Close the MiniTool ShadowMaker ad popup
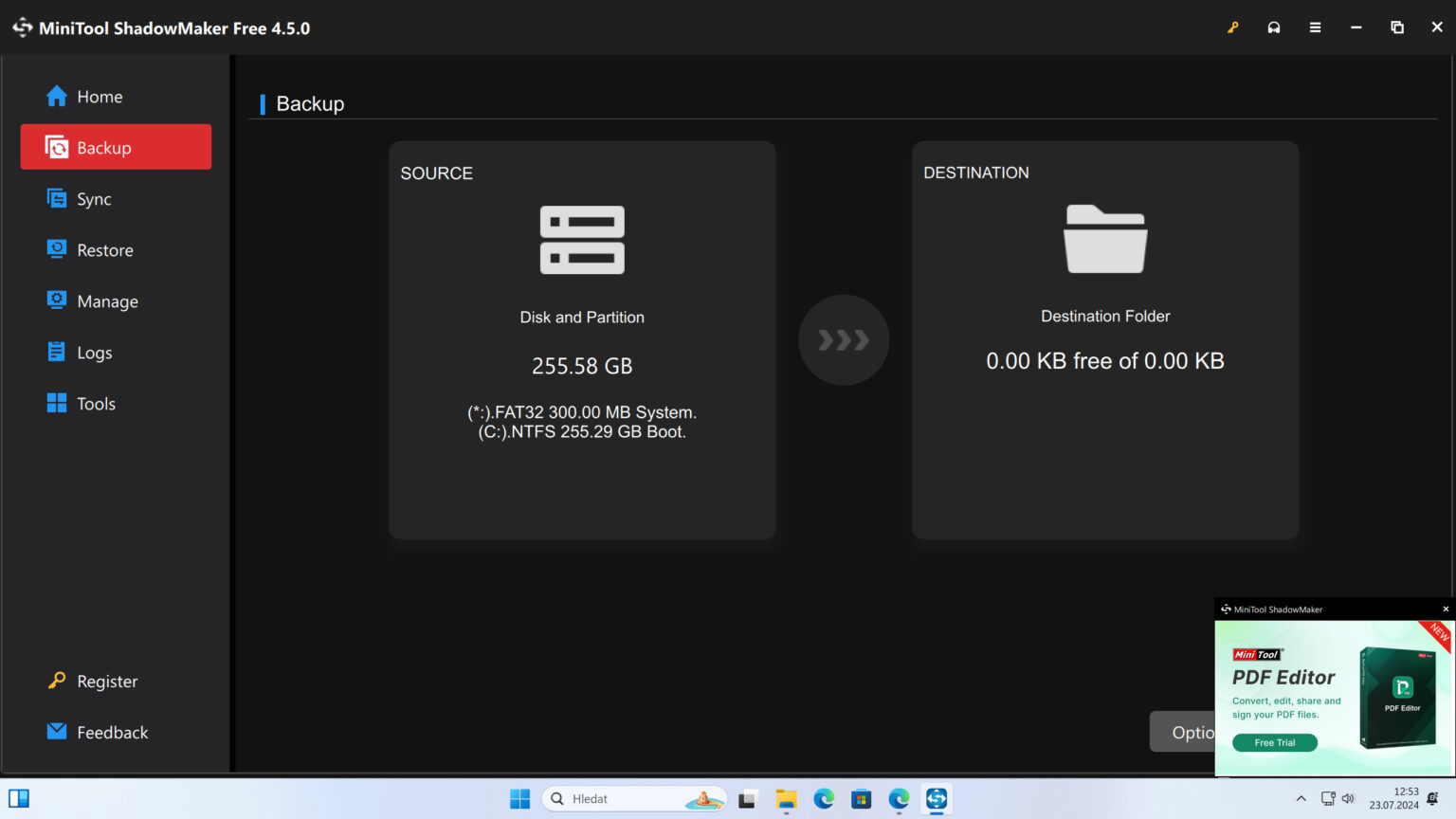The height and width of the screenshot is (819, 1456). pos(1446,610)
